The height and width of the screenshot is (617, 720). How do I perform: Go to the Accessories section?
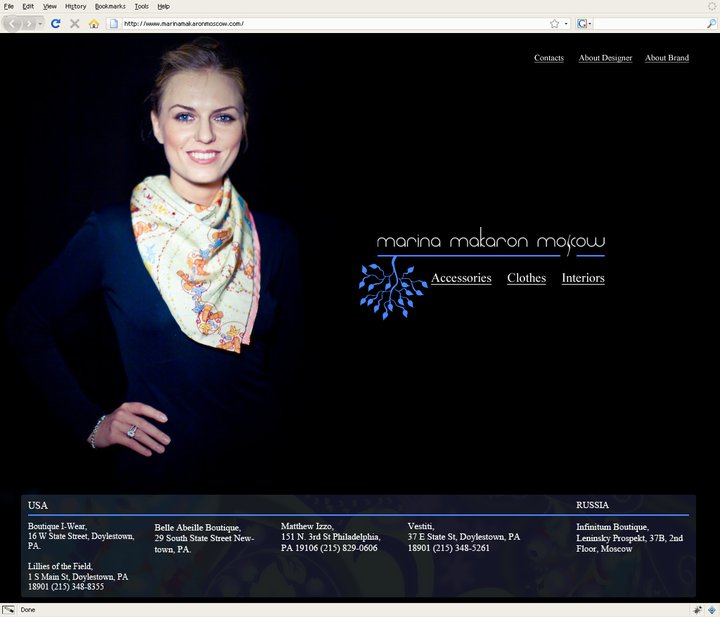click(x=461, y=278)
